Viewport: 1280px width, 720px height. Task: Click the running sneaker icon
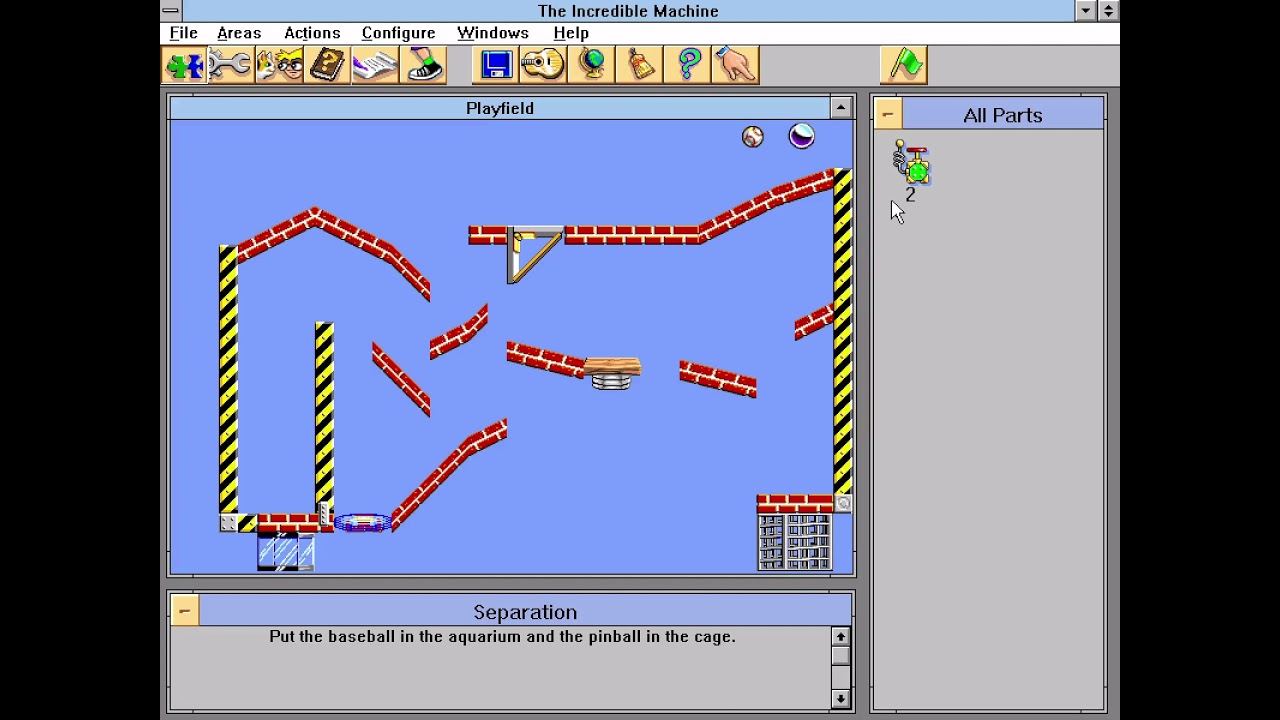click(423, 65)
